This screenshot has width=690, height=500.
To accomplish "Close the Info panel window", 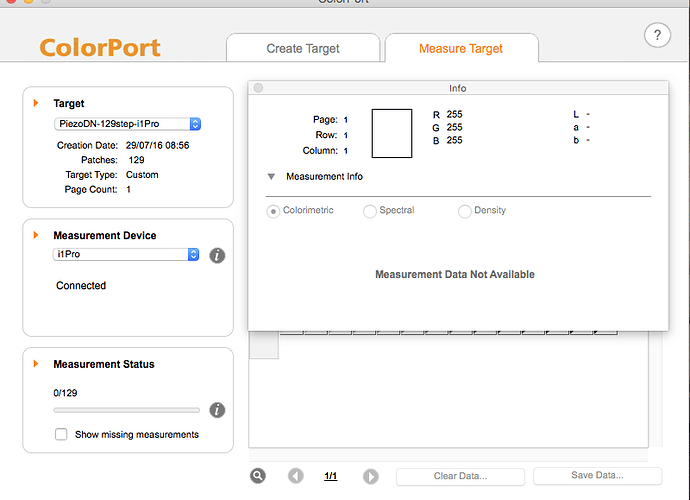I will pos(258,88).
